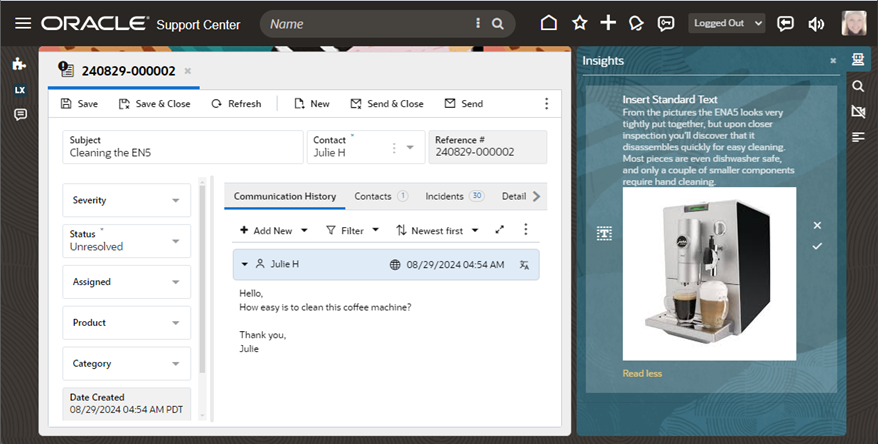878x444 pixels.
Task: Click the translate icon on Julie H message
Action: (524, 265)
